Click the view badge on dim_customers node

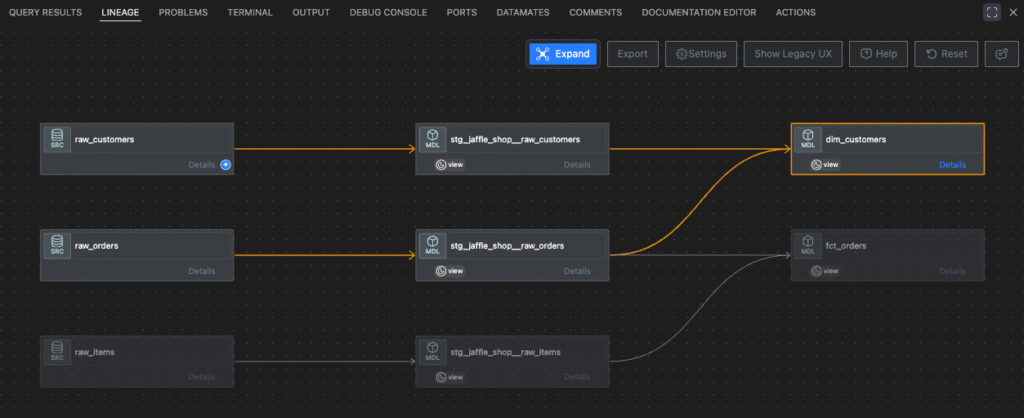tap(825, 165)
